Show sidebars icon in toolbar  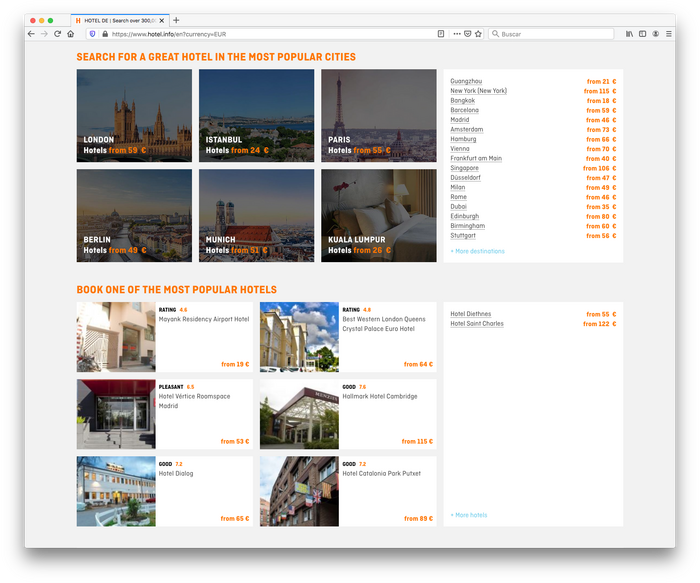(x=642, y=34)
